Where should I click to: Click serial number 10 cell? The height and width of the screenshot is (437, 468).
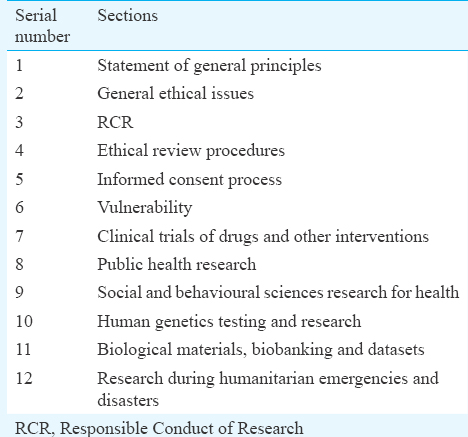pyautogui.click(x=24, y=322)
